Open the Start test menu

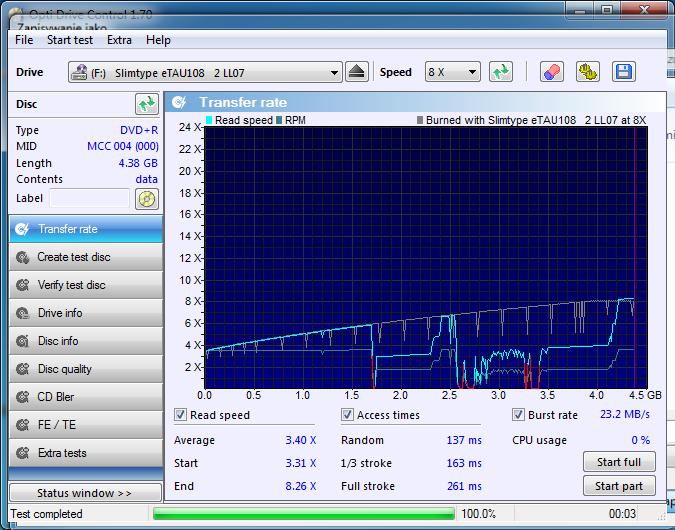pos(70,40)
